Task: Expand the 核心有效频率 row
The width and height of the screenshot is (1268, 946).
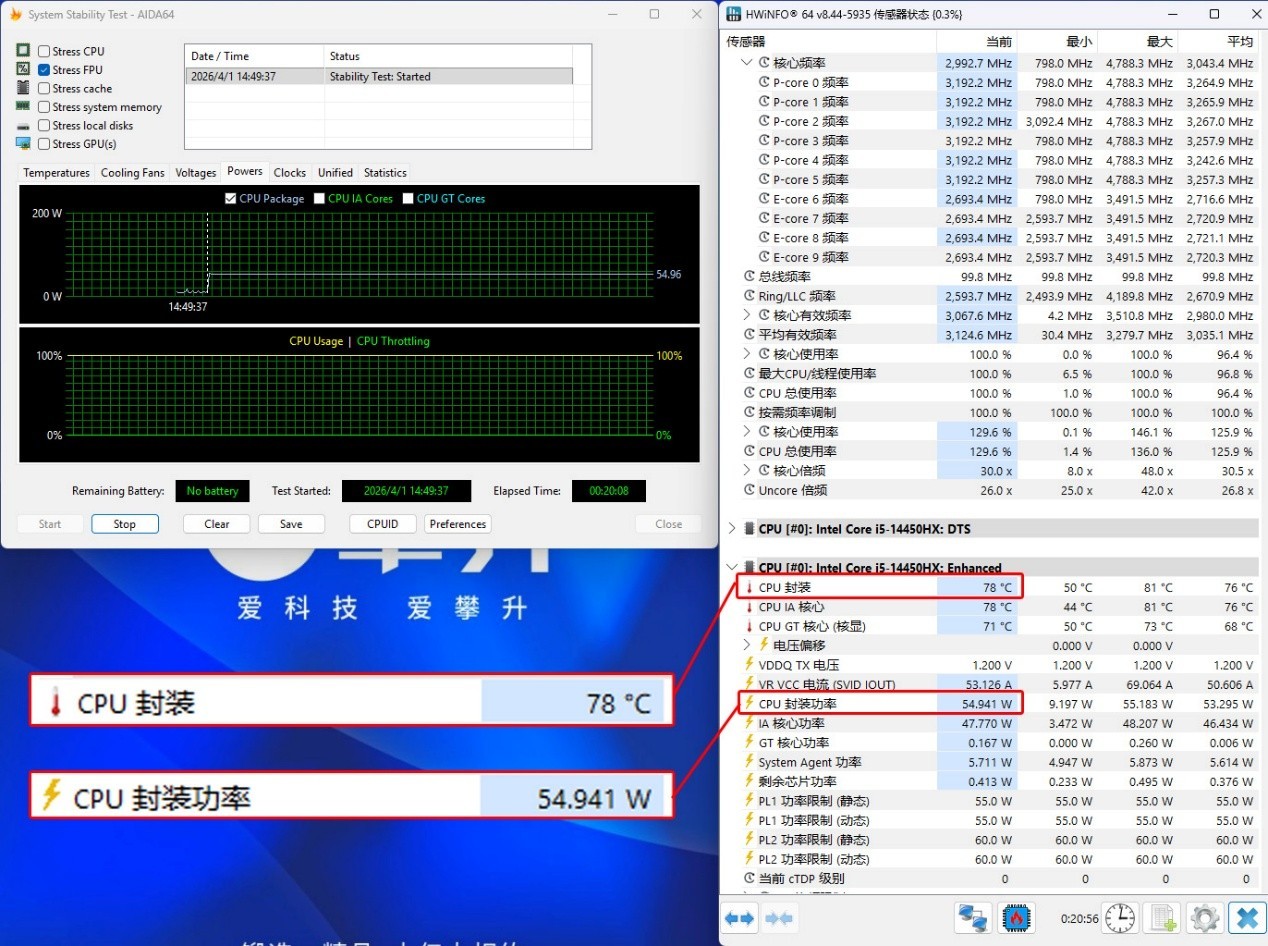Action: pos(746,315)
